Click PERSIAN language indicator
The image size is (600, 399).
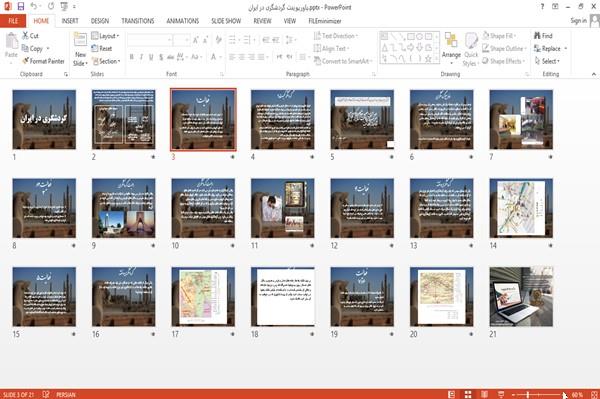(x=66, y=394)
